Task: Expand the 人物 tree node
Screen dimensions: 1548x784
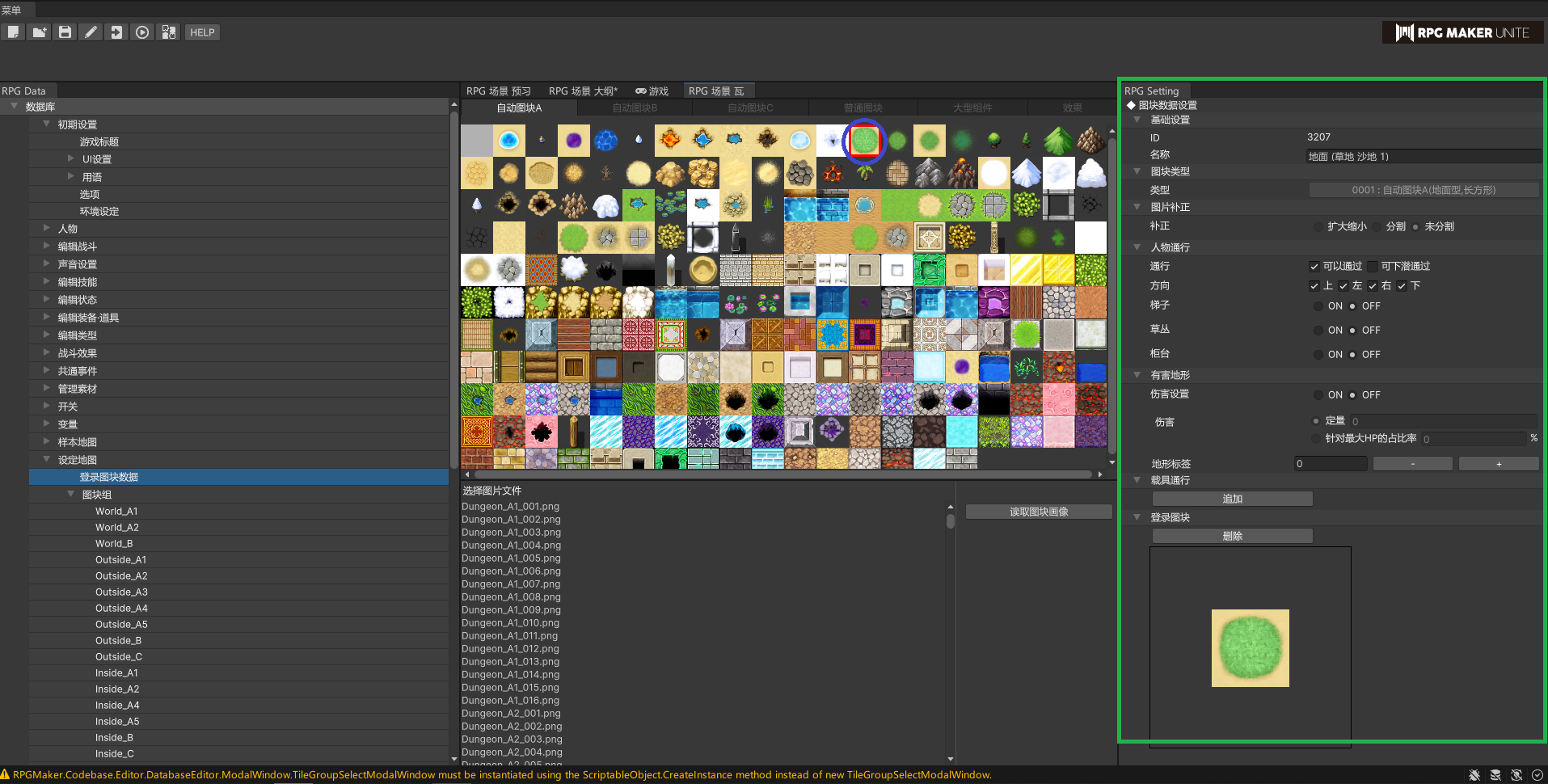Action: coord(47,229)
